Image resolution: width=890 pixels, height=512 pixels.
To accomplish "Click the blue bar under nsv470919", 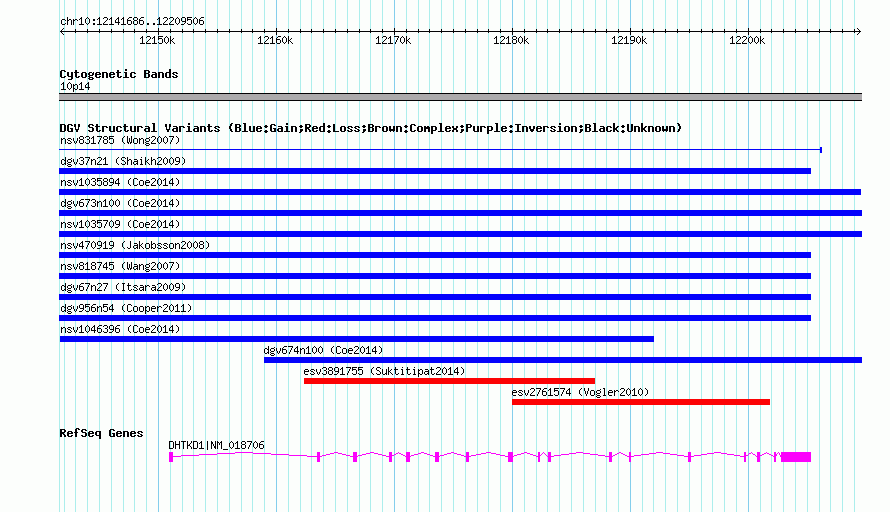I will [x=435, y=255].
